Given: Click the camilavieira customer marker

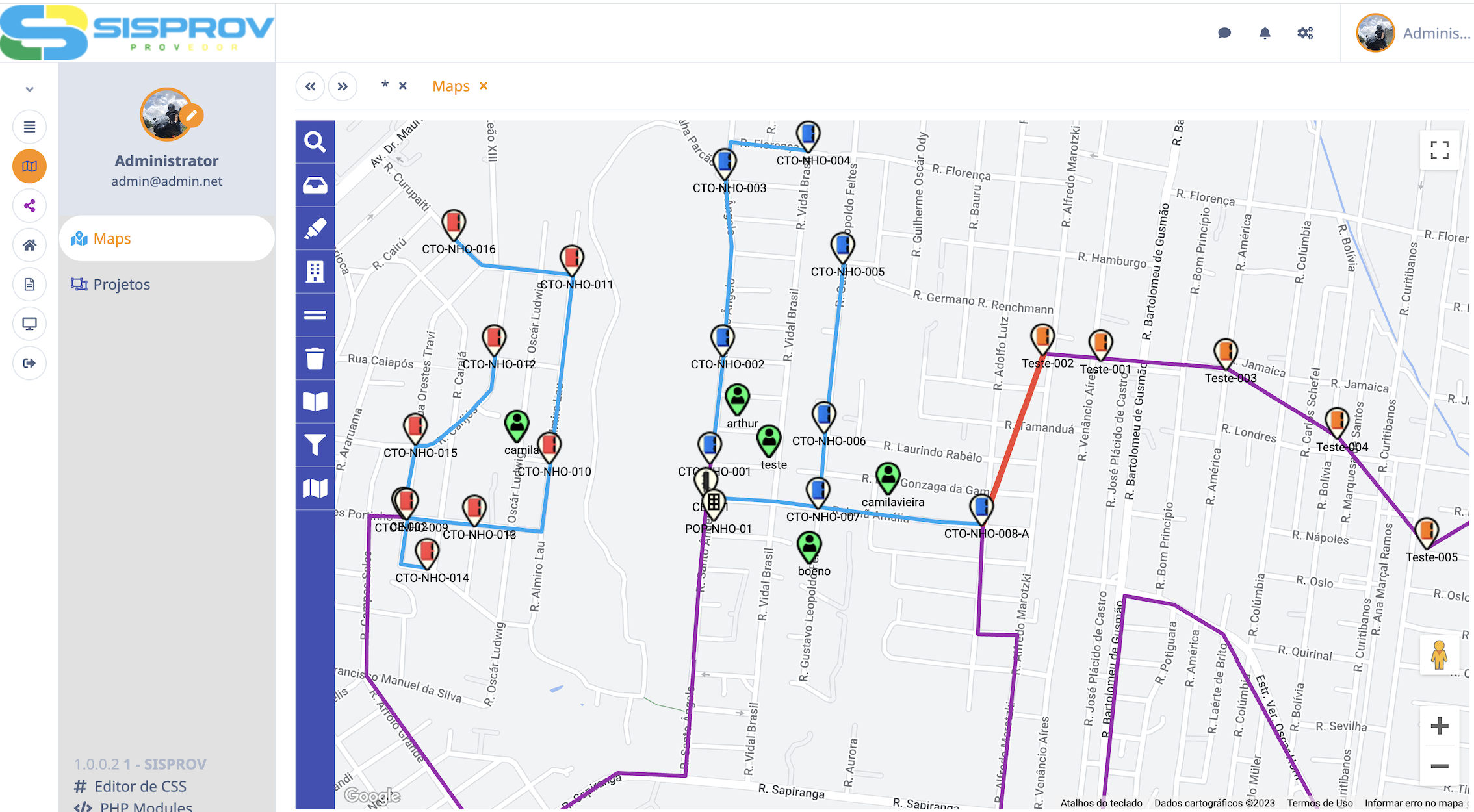Looking at the screenshot, I should [888, 478].
